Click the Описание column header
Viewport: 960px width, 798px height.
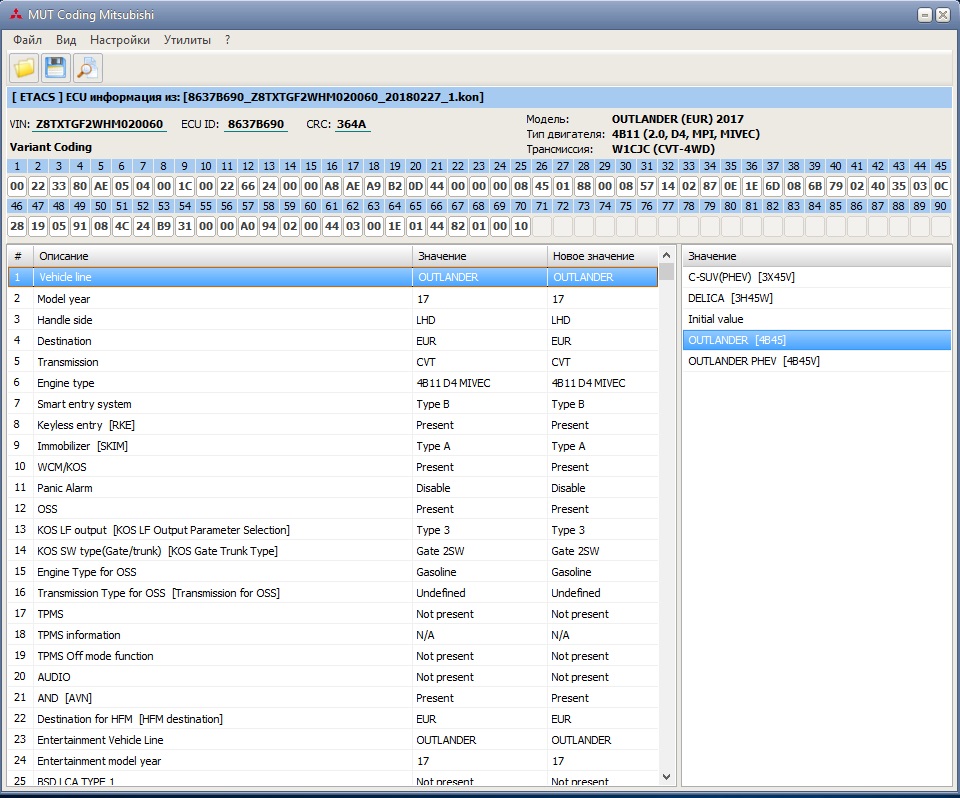[x=222, y=256]
